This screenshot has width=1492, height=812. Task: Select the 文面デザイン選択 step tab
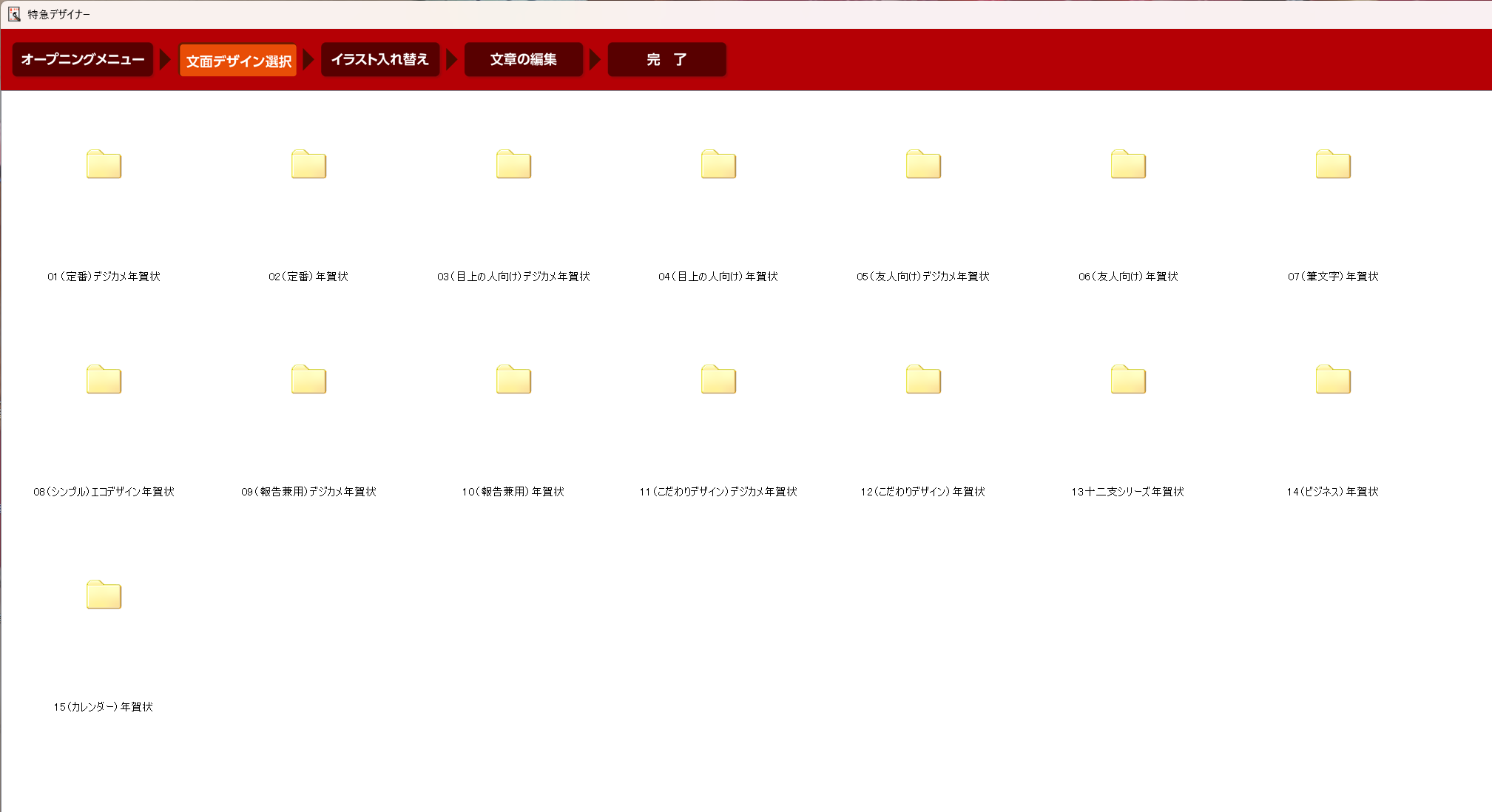coord(238,61)
